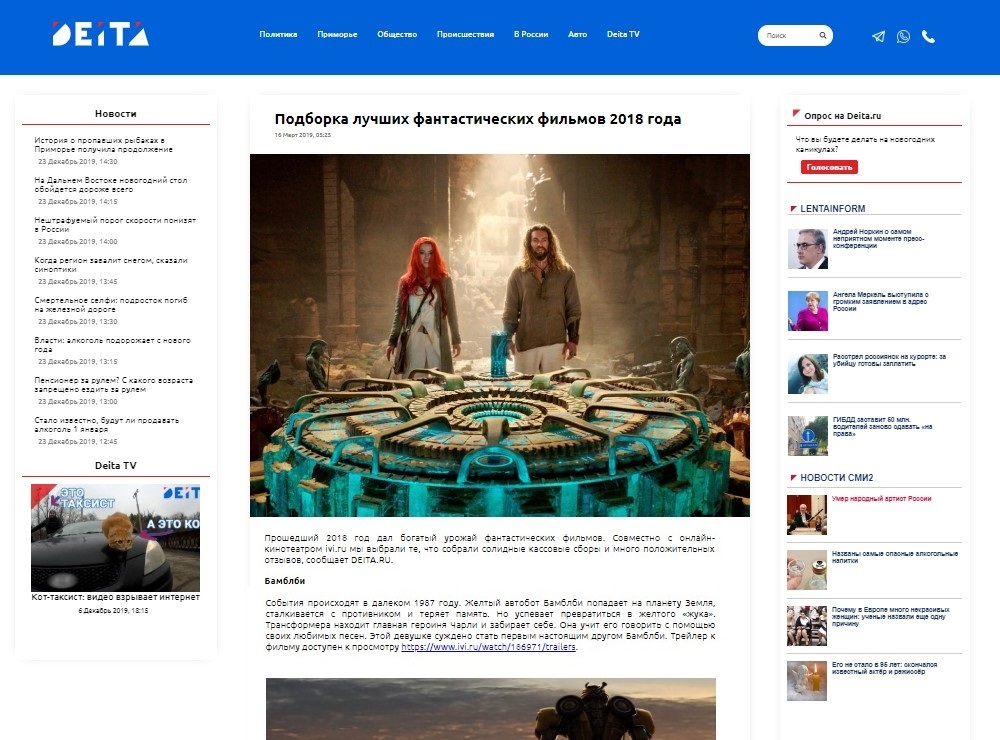Open the Кот-таксист video thumbnail

point(115,538)
